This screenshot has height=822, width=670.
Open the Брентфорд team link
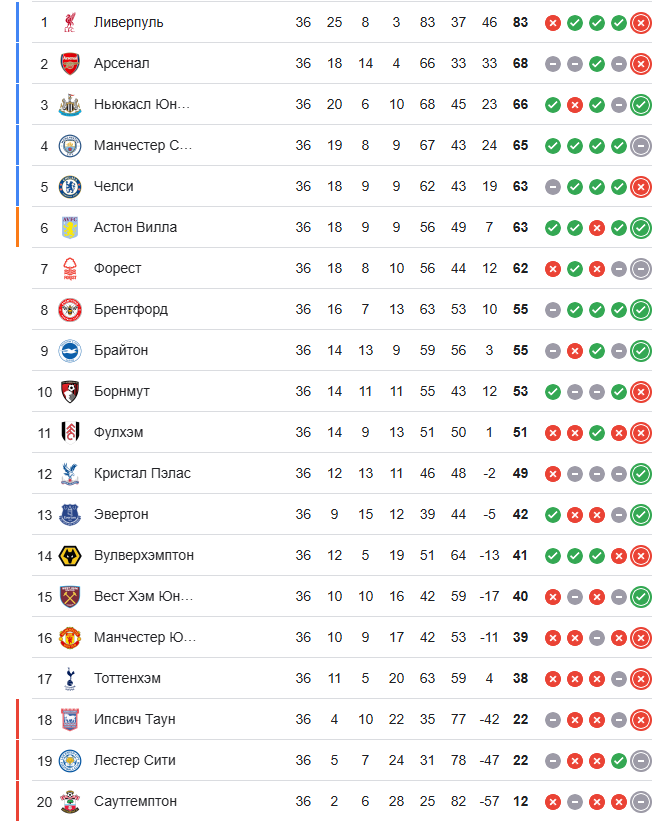(x=131, y=309)
